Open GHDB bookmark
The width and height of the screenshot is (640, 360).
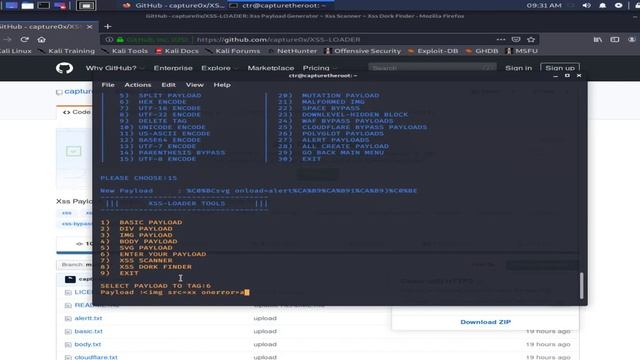point(482,51)
